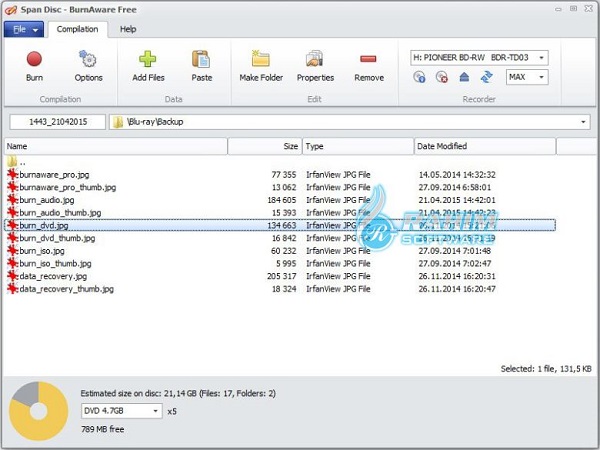Sort files by the Name column
Screen dimensions: 600x450
pyautogui.click(x=116, y=146)
